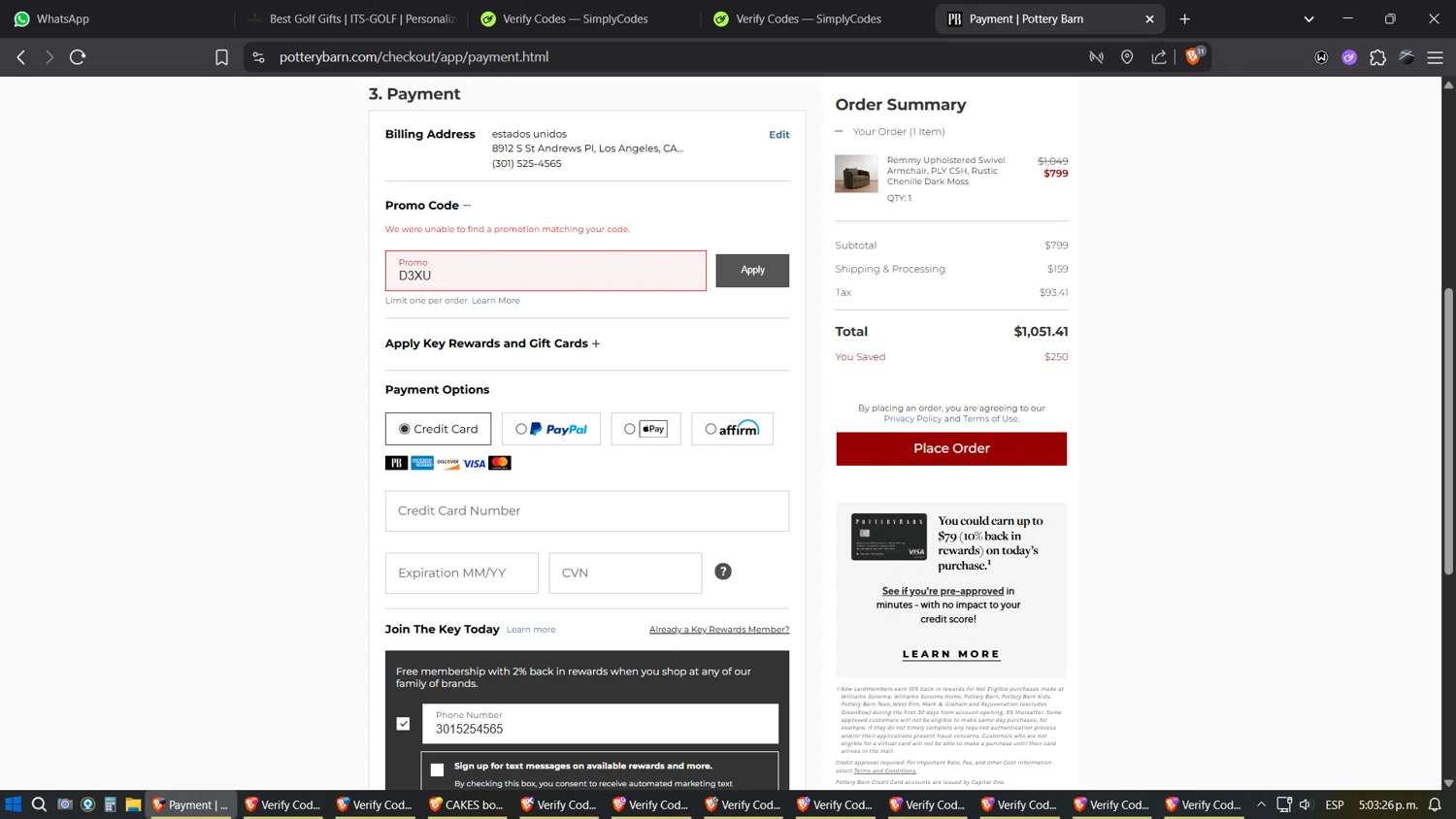Click the ESP language indicator
1456x819 pixels.
(x=1335, y=804)
